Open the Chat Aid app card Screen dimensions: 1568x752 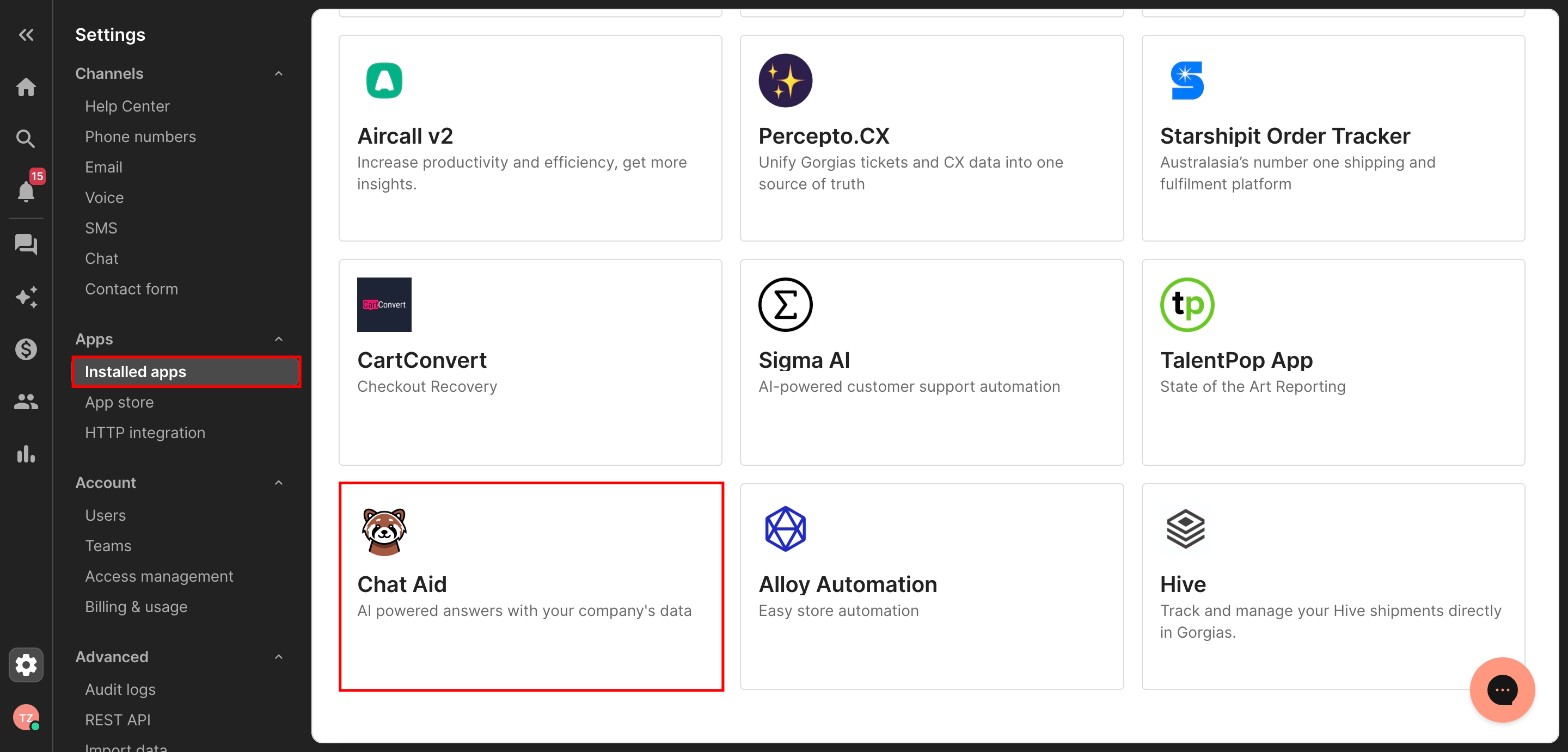[x=531, y=587]
